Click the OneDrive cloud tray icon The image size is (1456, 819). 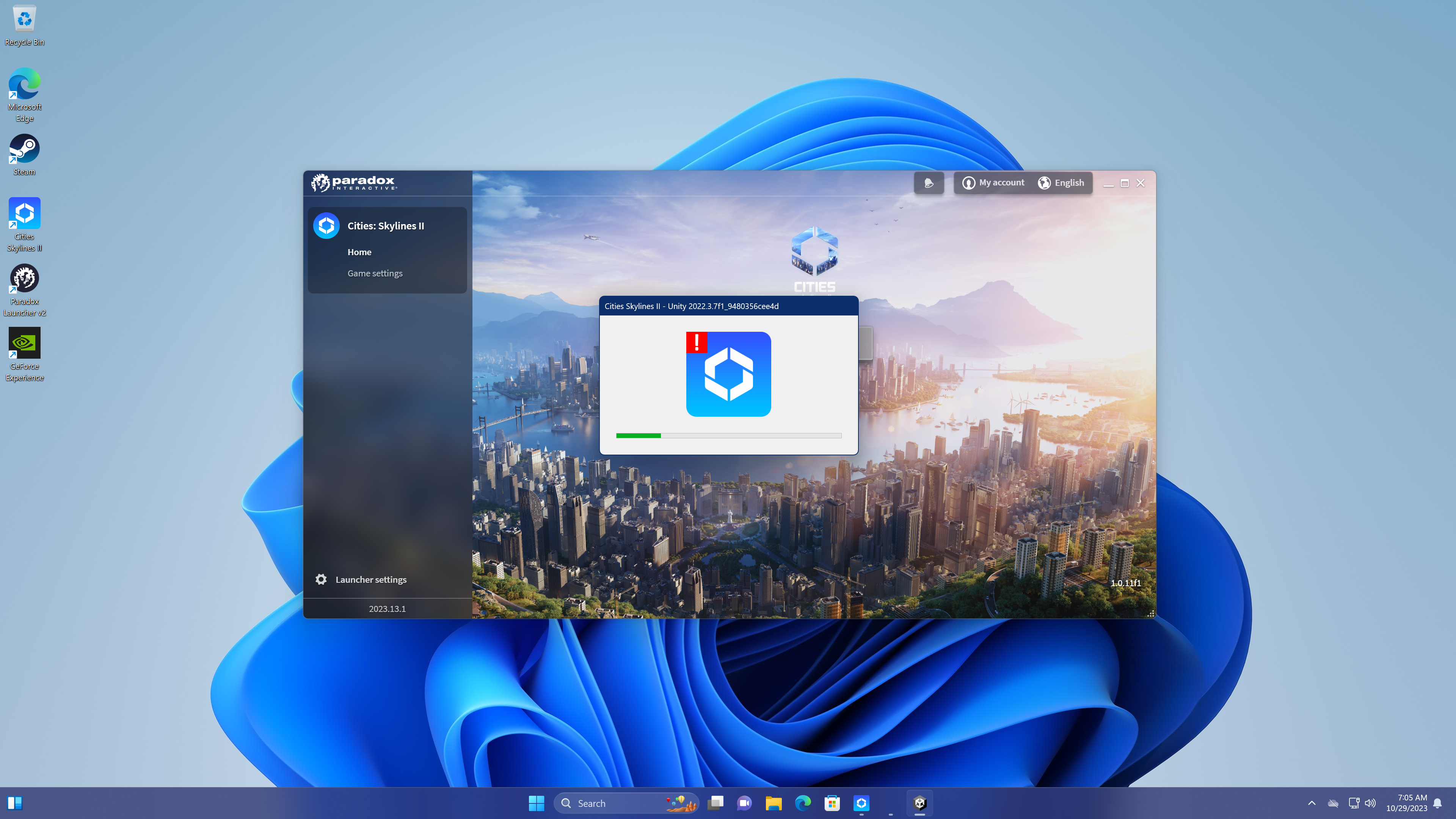click(1333, 803)
